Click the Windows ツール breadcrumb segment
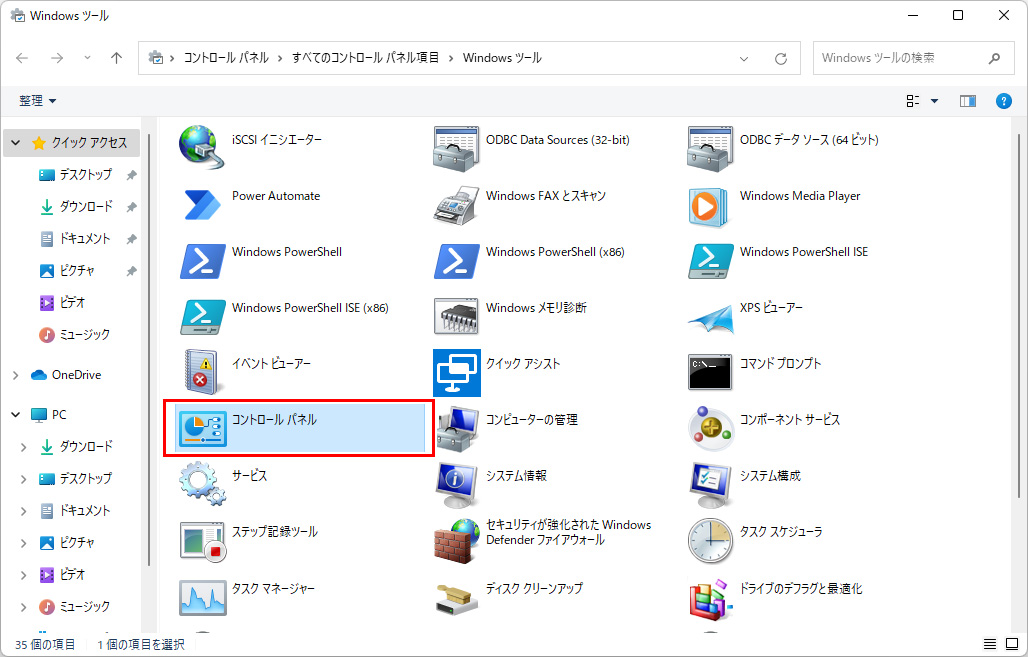This screenshot has width=1028, height=657. (502, 58)
